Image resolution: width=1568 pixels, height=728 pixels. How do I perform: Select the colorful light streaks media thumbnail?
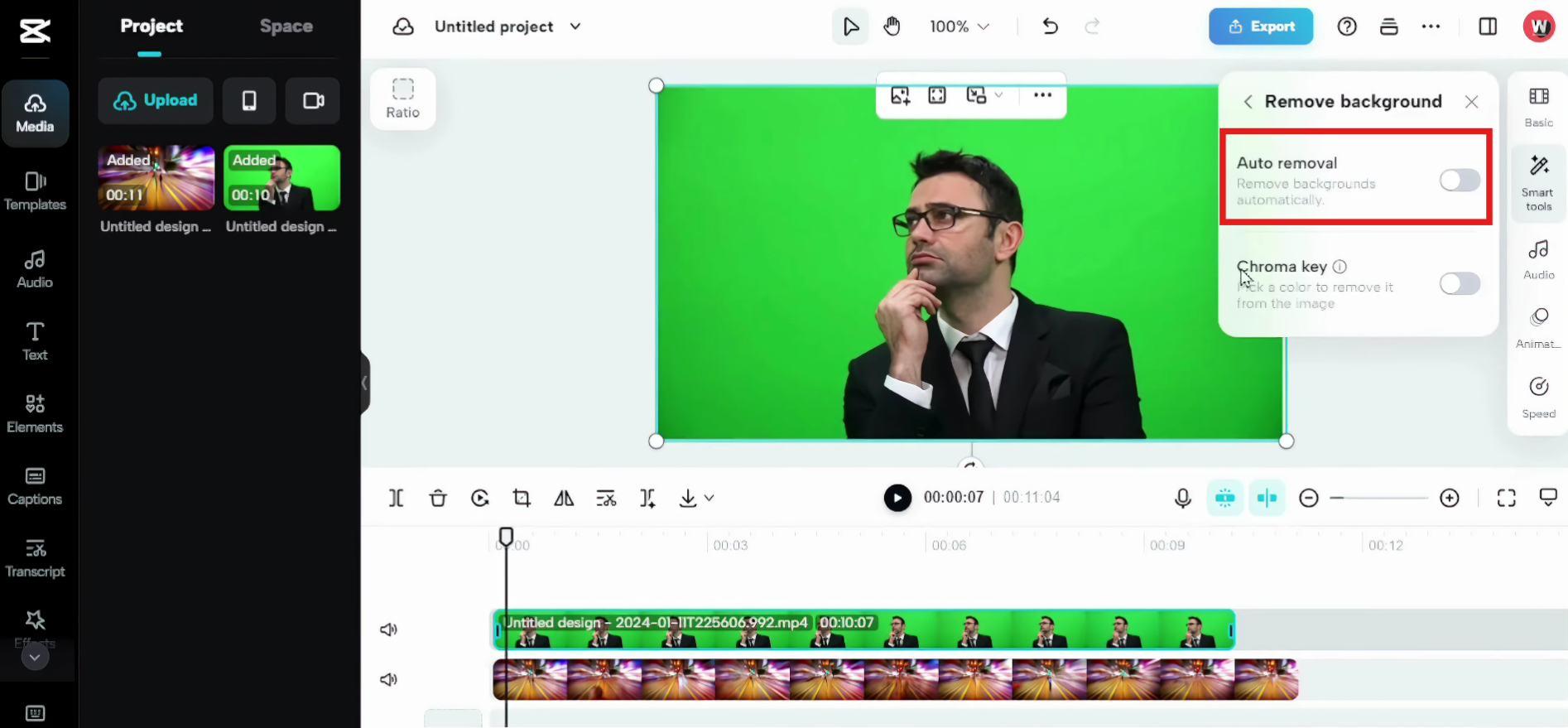[156, 178]
